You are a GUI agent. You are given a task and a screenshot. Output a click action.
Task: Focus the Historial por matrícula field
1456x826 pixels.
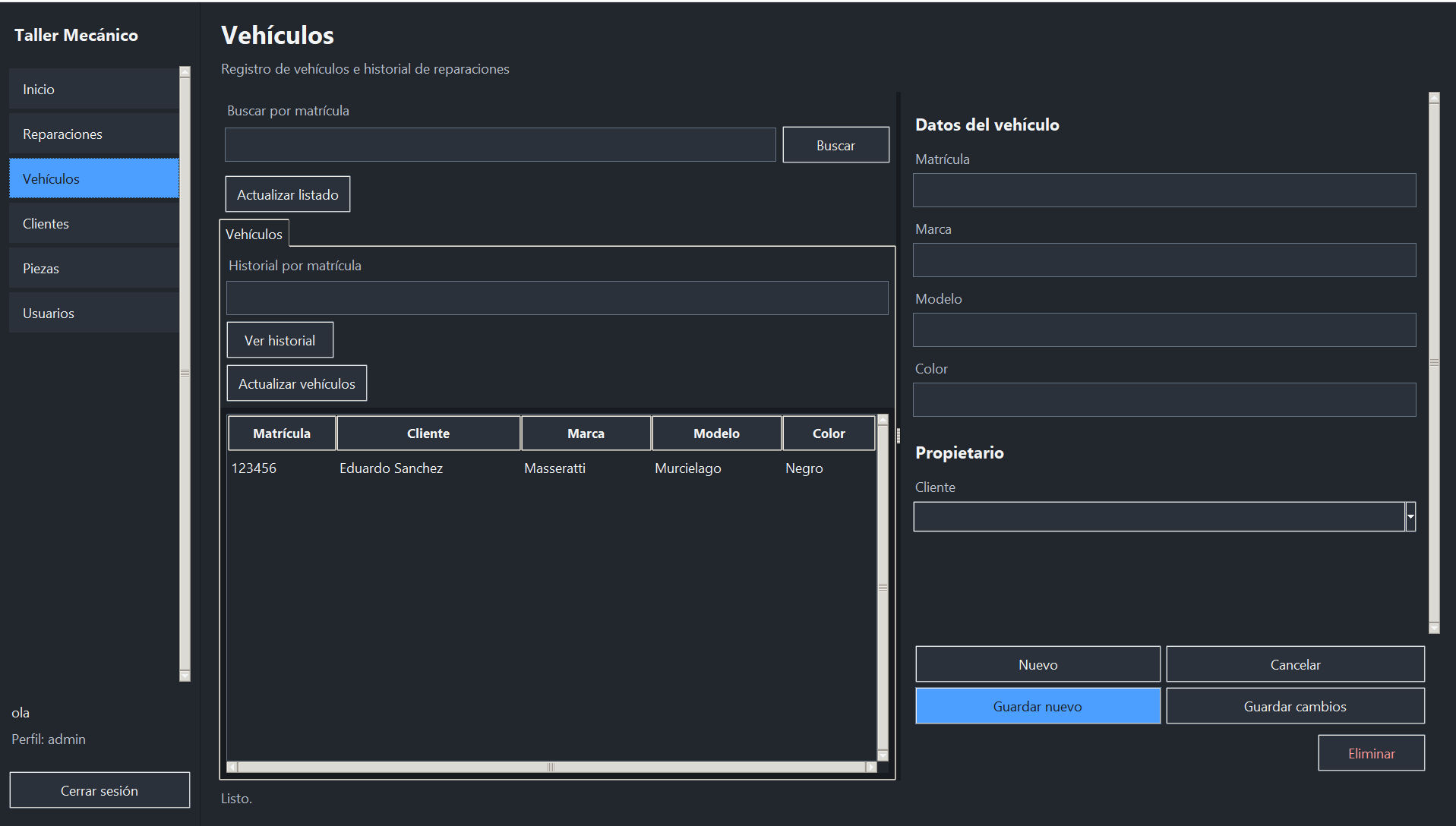click(557, 298)
